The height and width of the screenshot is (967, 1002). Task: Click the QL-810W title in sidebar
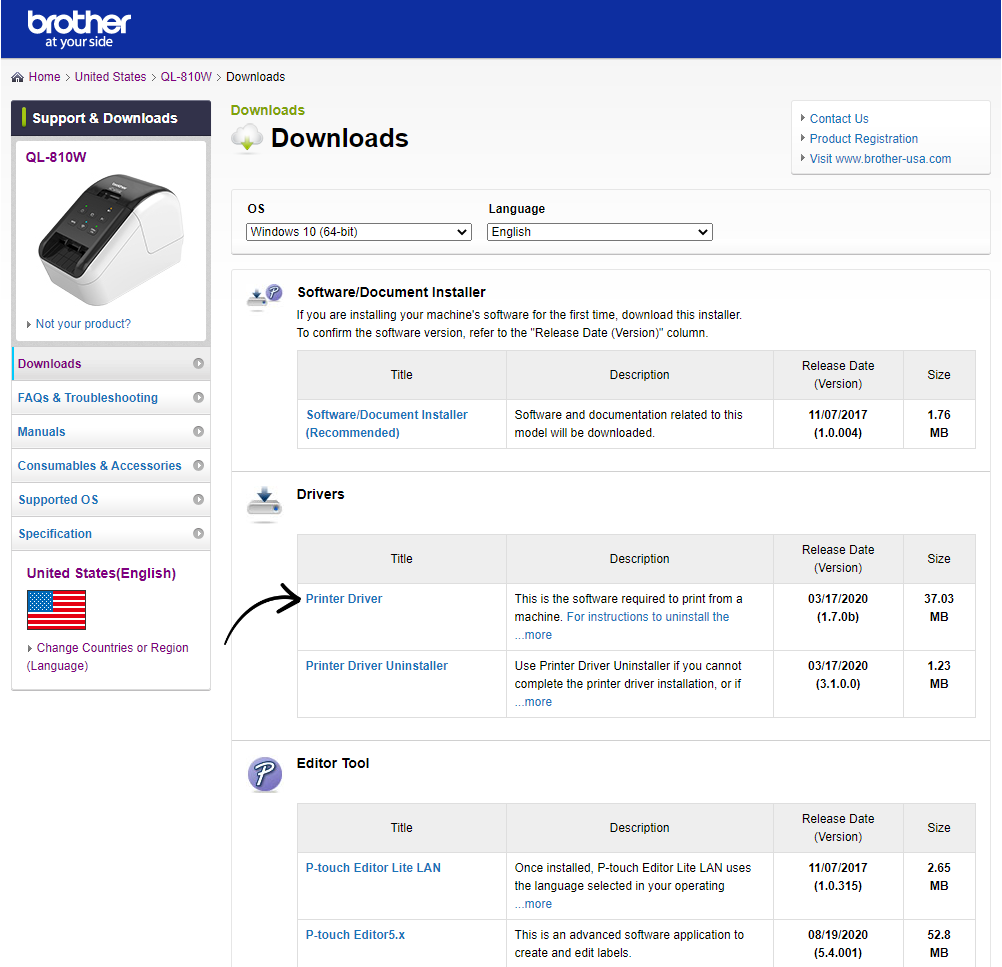[56, 157]
